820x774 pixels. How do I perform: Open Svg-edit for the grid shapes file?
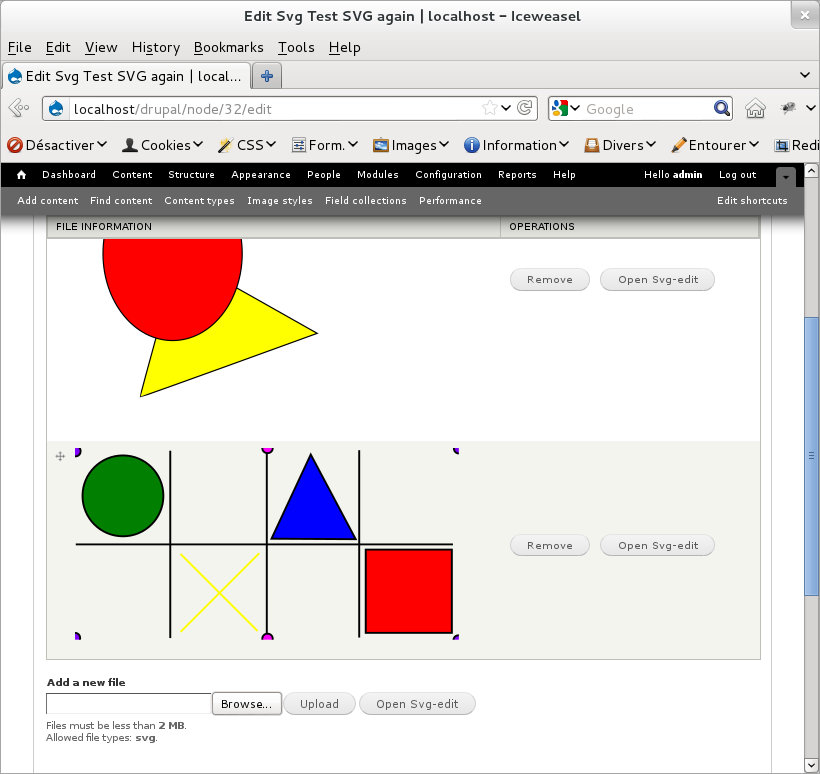pos(657,546)
